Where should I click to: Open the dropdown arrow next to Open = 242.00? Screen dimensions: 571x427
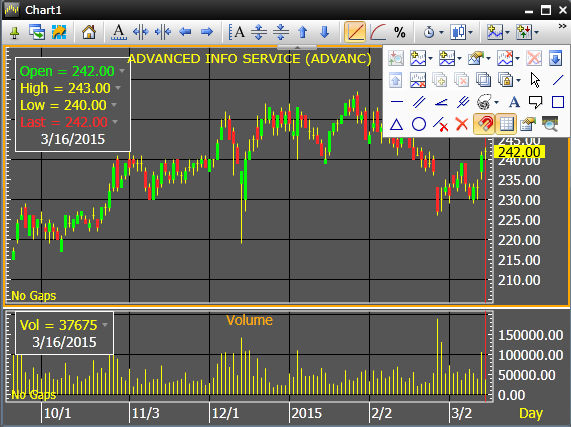(122, 71)
